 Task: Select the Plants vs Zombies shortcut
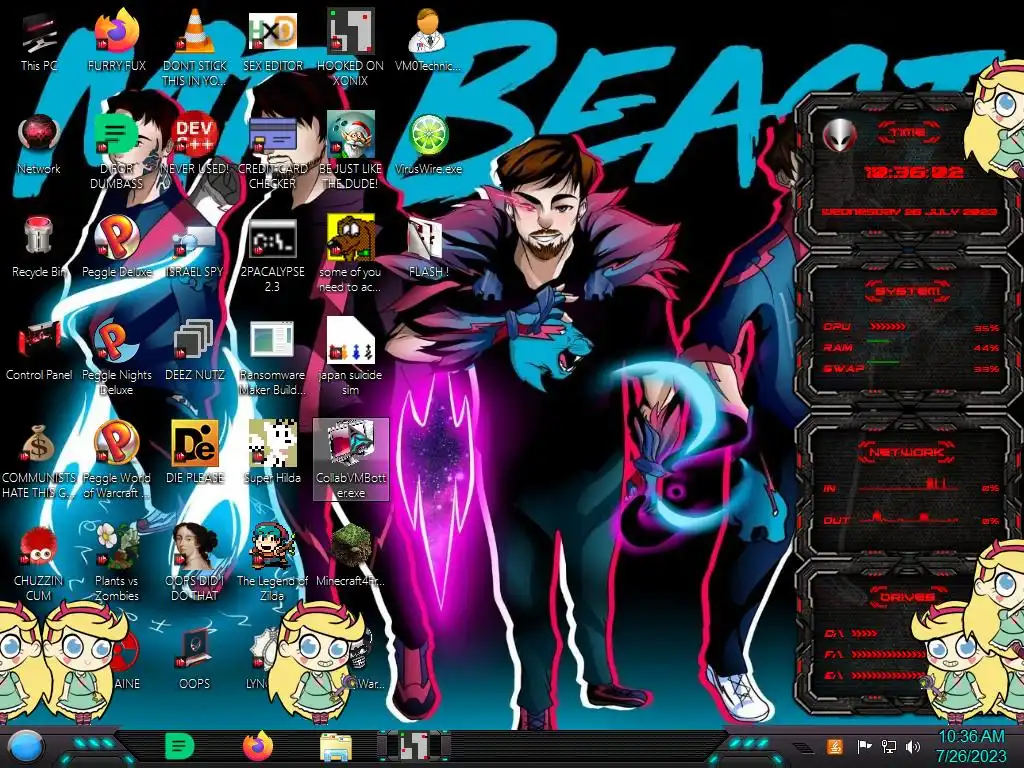coord(116,563)
